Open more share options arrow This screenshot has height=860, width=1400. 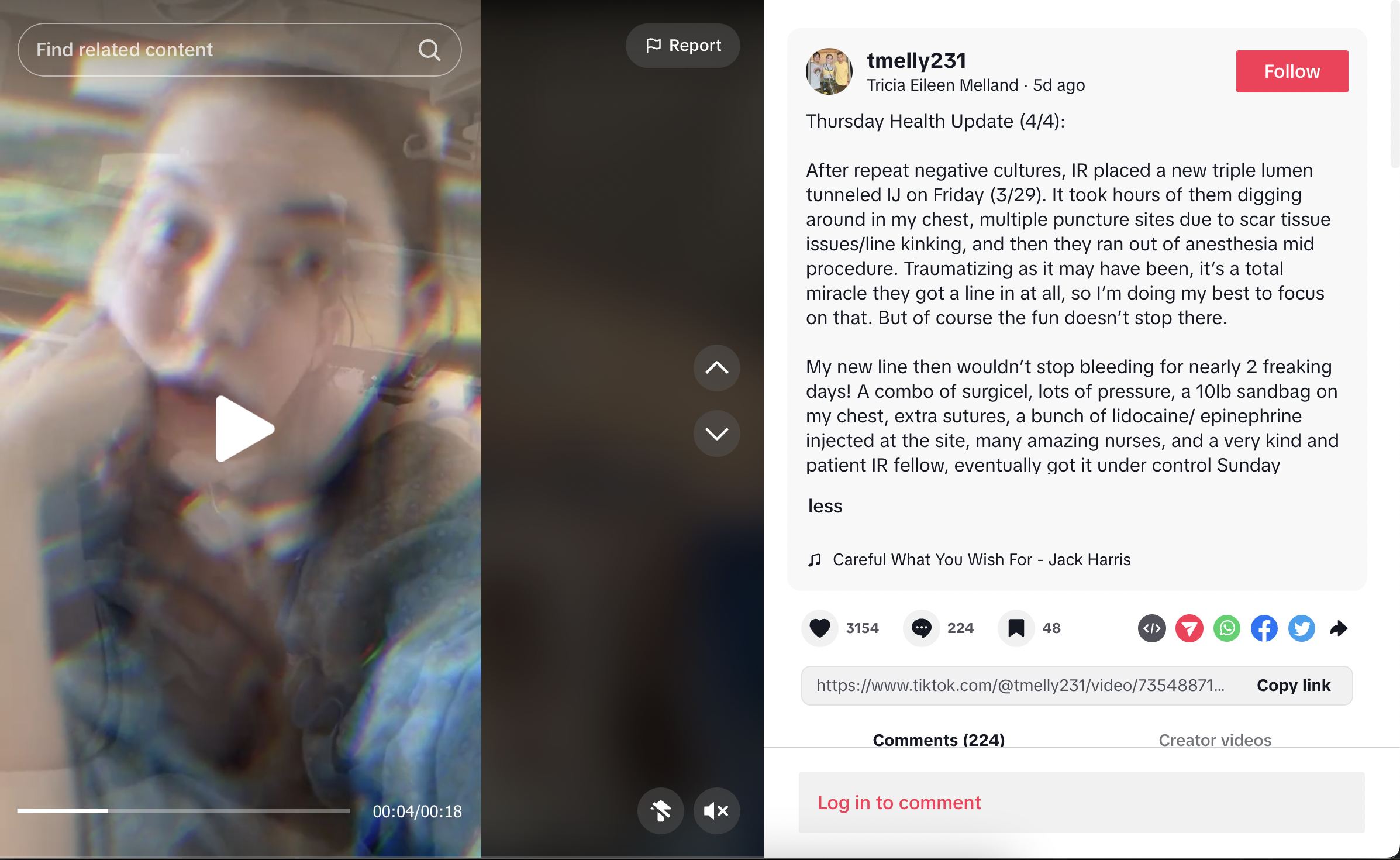(1339, 629)
